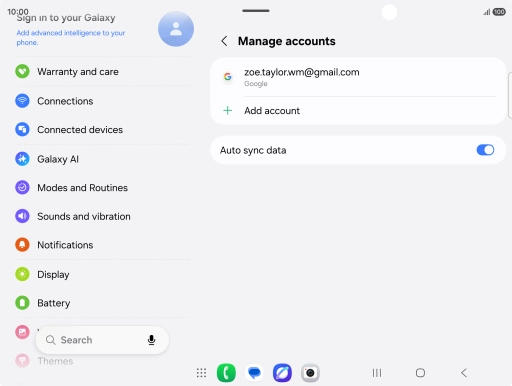Open Themes settings

[x=102, y=361]
